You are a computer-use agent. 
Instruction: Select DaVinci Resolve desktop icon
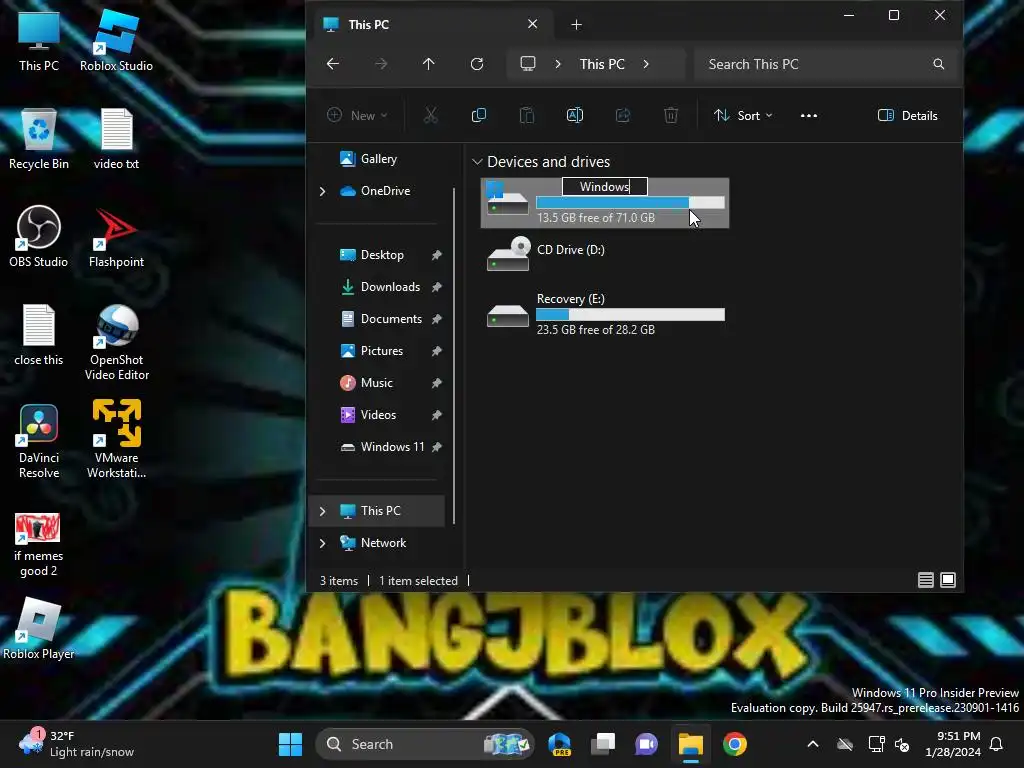coord(39,441)
